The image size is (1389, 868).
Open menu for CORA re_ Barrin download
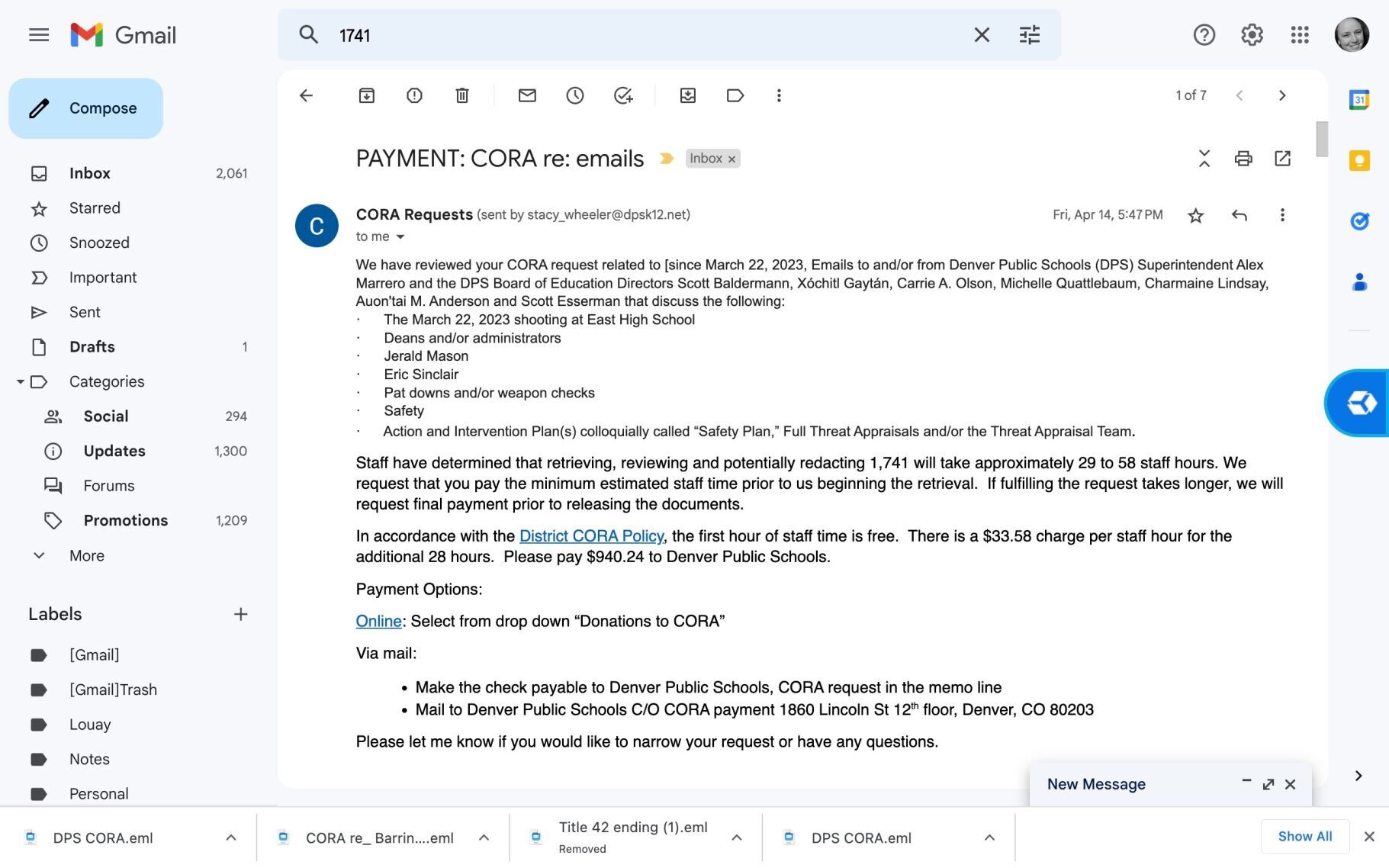click(x=484, y=838)
